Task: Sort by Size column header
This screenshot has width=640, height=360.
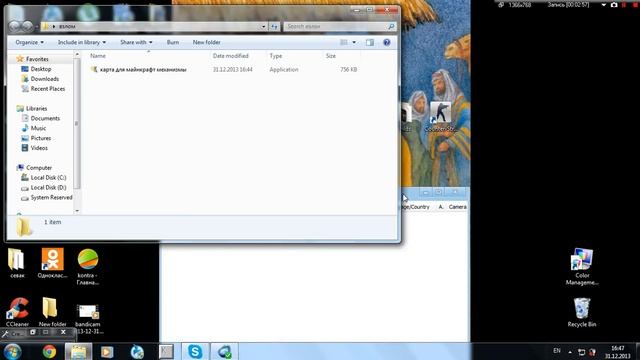Action: click(331, 56)
